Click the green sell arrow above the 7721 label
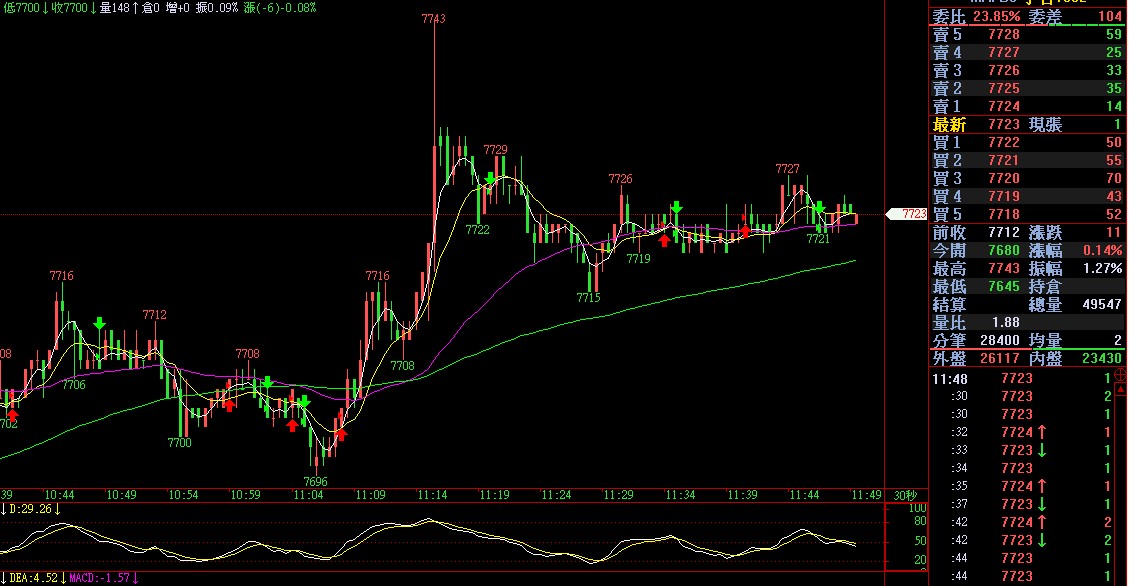 click(819, 207)
